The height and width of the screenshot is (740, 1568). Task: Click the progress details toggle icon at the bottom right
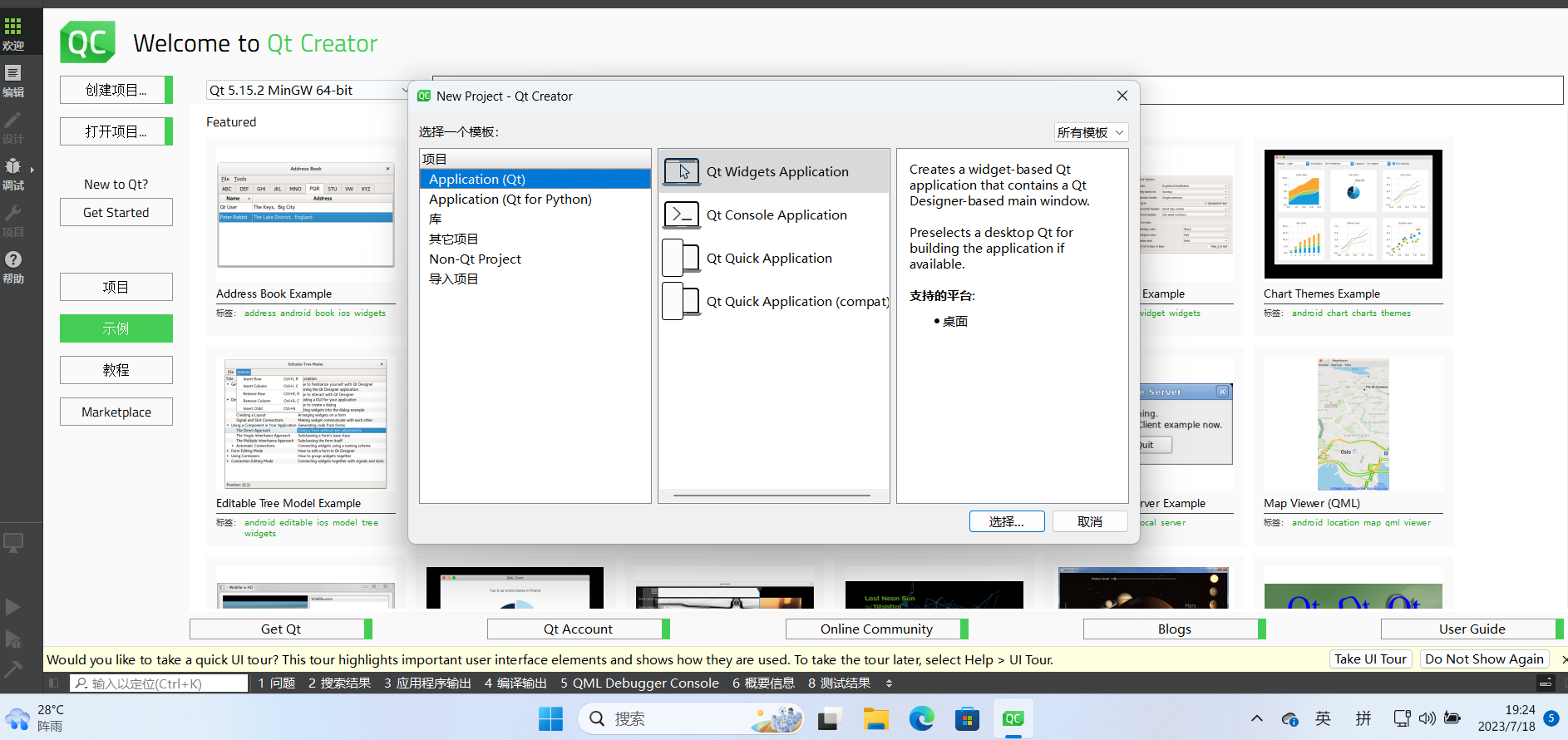pyautogui.click(x=1546, y=683)
